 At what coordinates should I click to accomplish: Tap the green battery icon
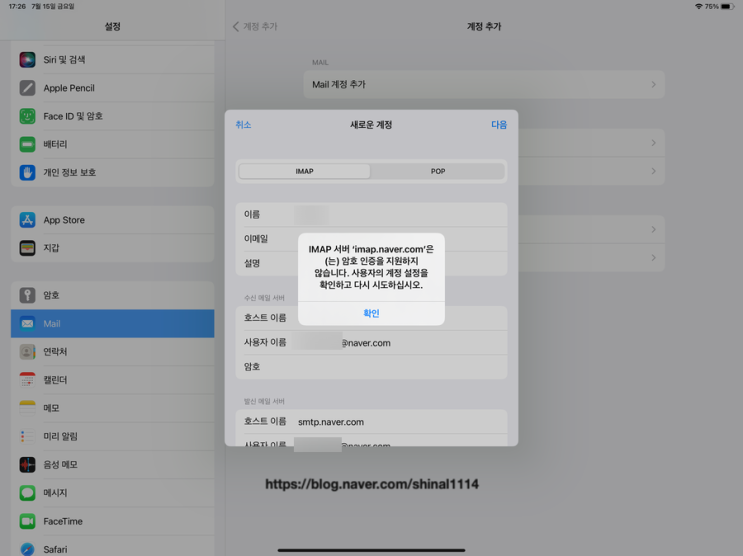[27, 144]
